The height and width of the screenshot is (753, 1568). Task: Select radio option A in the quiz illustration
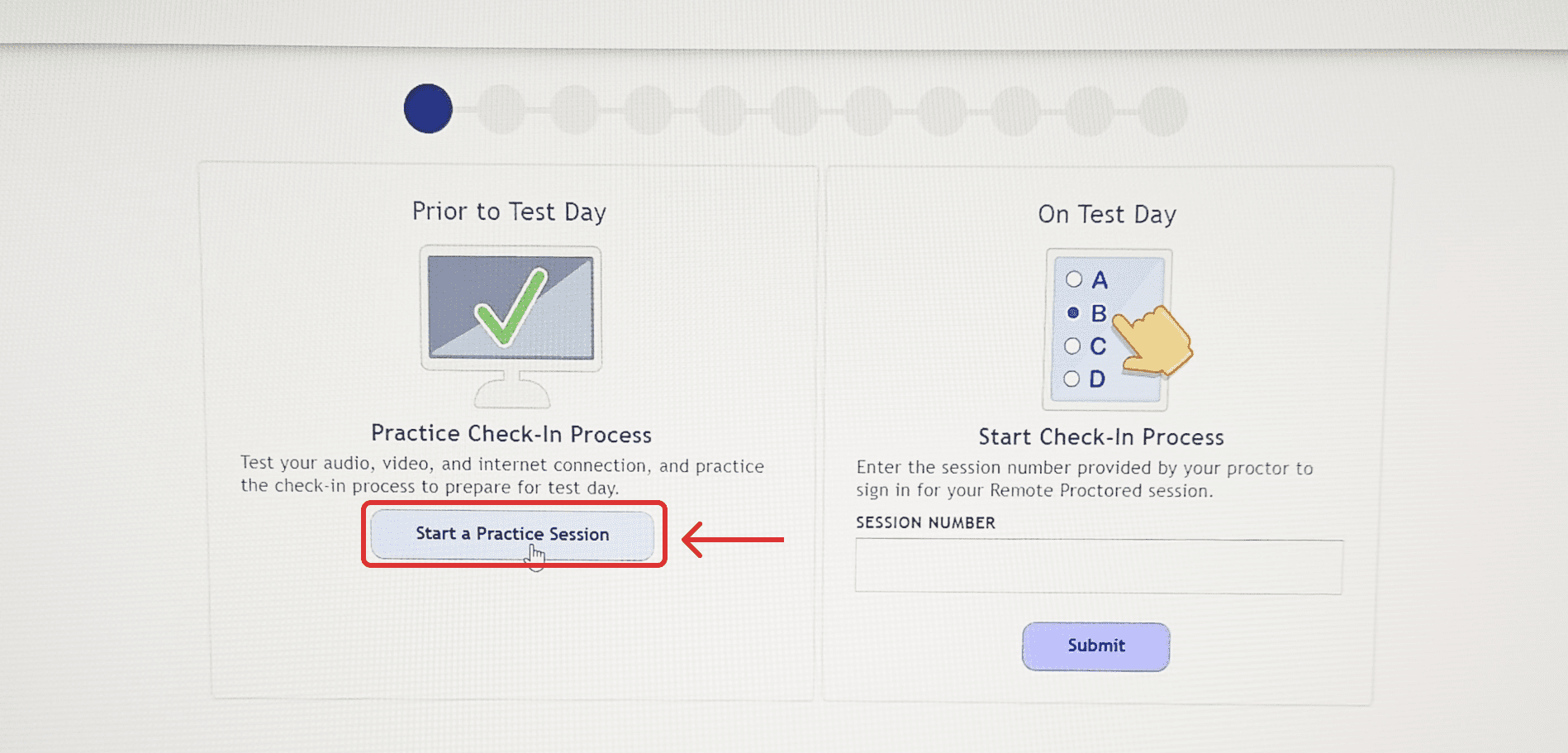tap(1074, 279)
